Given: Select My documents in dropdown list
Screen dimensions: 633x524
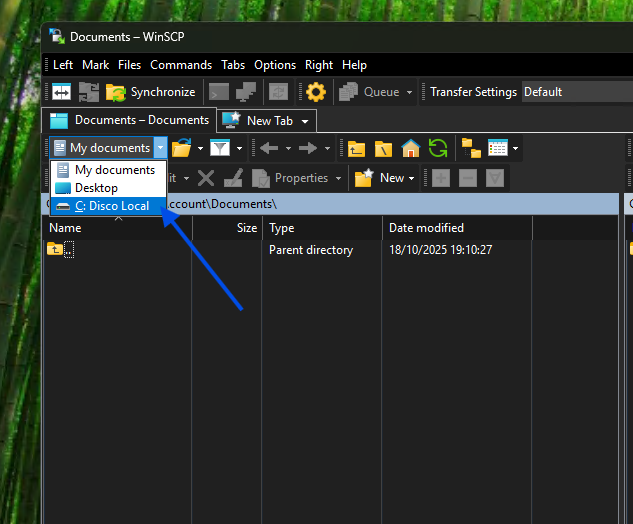Looking at the screenshot, I should 114,170.
